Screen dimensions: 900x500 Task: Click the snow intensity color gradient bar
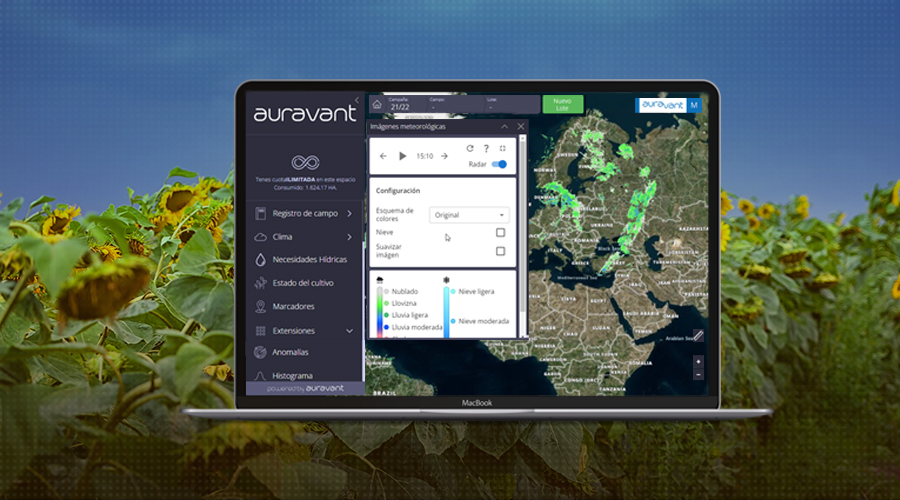coord(446,312)
